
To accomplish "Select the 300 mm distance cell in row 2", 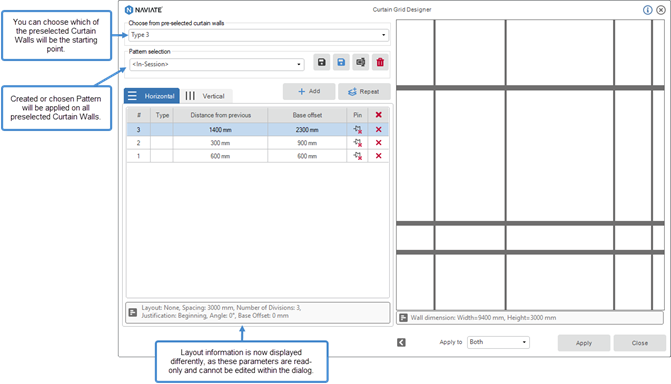I will coord(220,143).
